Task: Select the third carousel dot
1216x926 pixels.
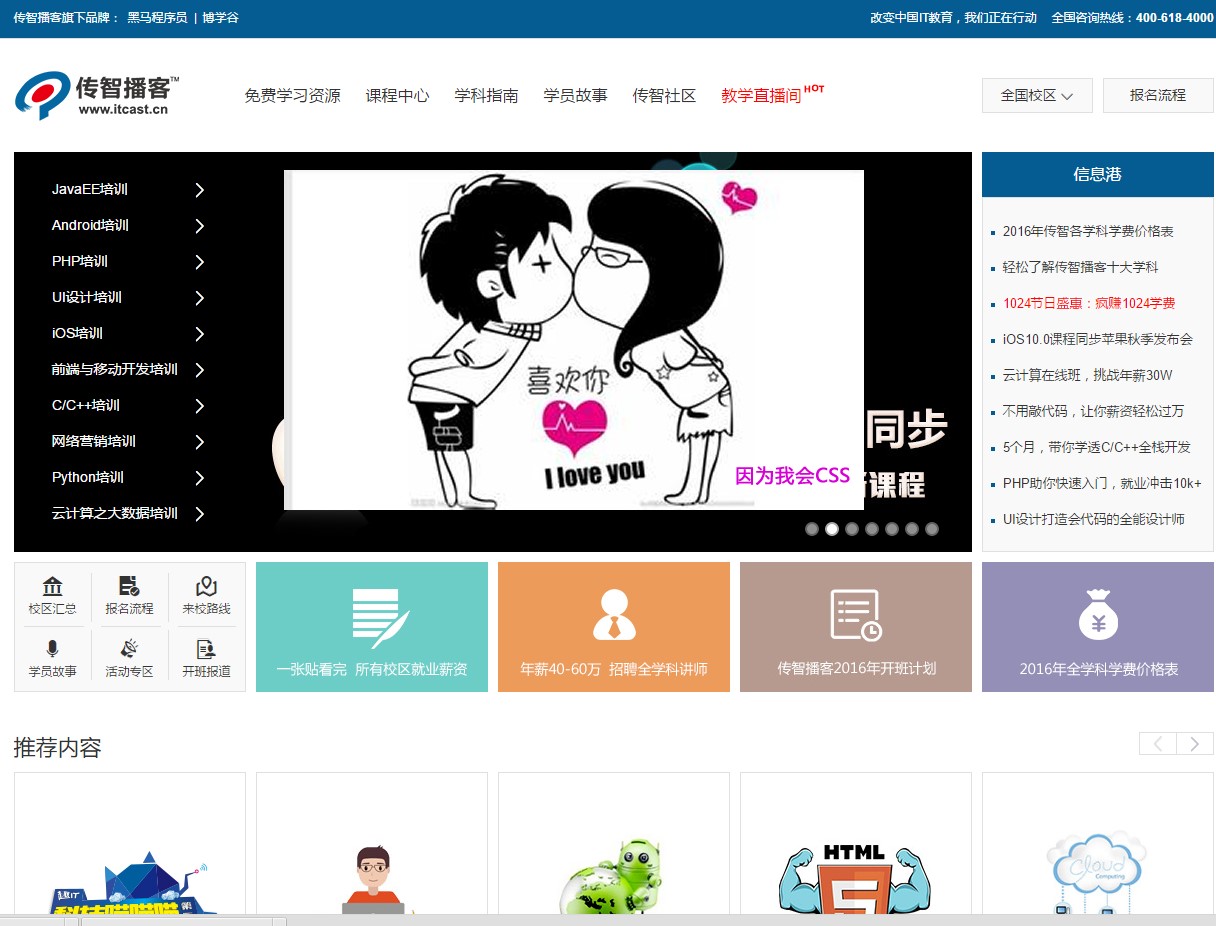Action: (x=852, y=529)
